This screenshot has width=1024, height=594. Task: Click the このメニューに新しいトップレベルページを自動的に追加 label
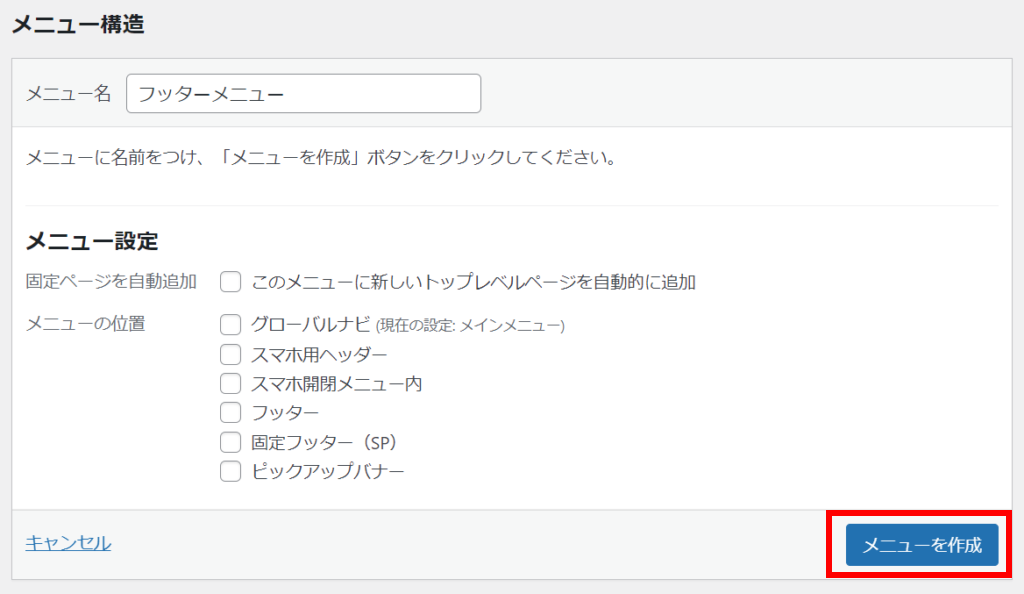pos(473,282)
